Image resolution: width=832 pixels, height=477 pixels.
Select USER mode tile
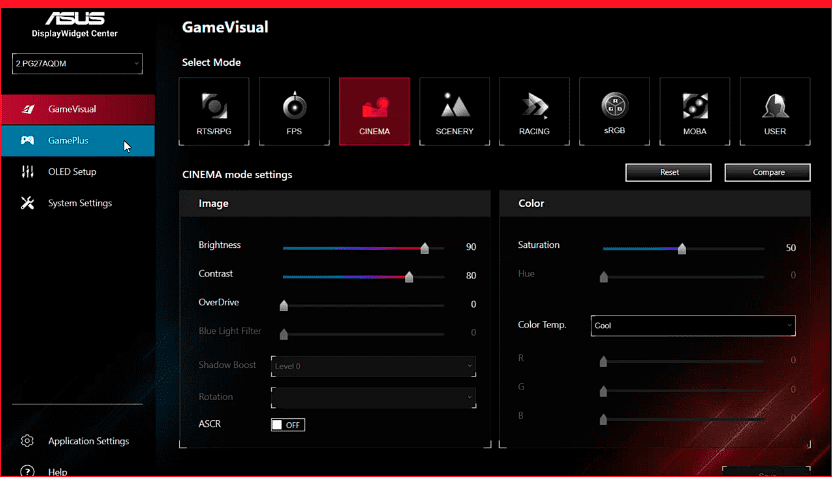775,111
